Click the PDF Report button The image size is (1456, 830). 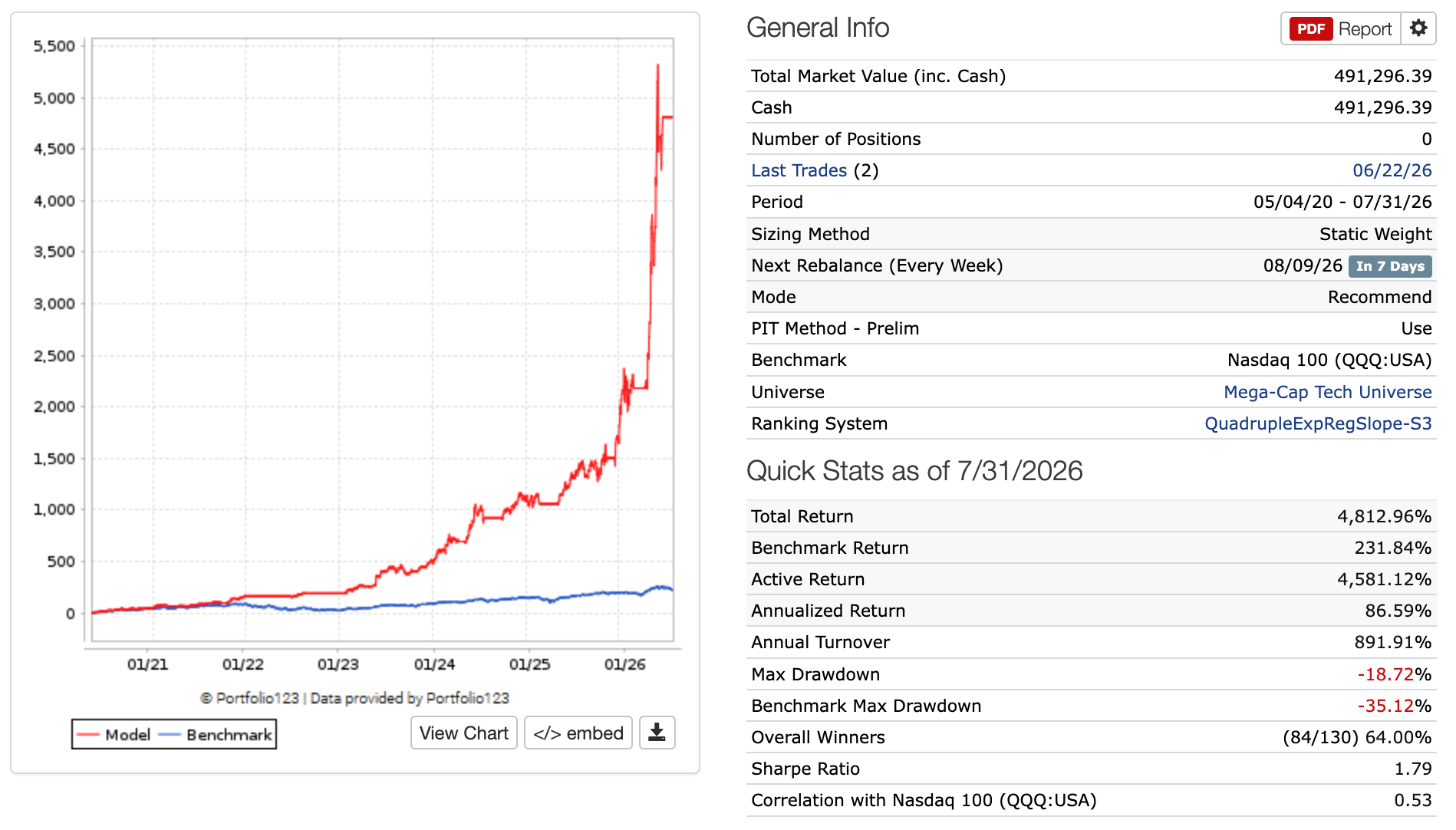click(x=1341, y=28)
